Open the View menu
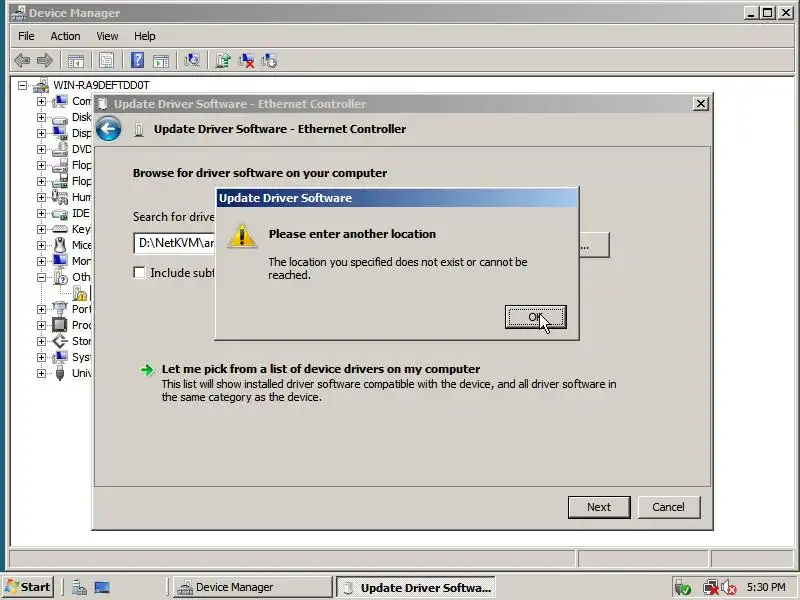This screenshot has height=600, width=800. tap(107, 36)
